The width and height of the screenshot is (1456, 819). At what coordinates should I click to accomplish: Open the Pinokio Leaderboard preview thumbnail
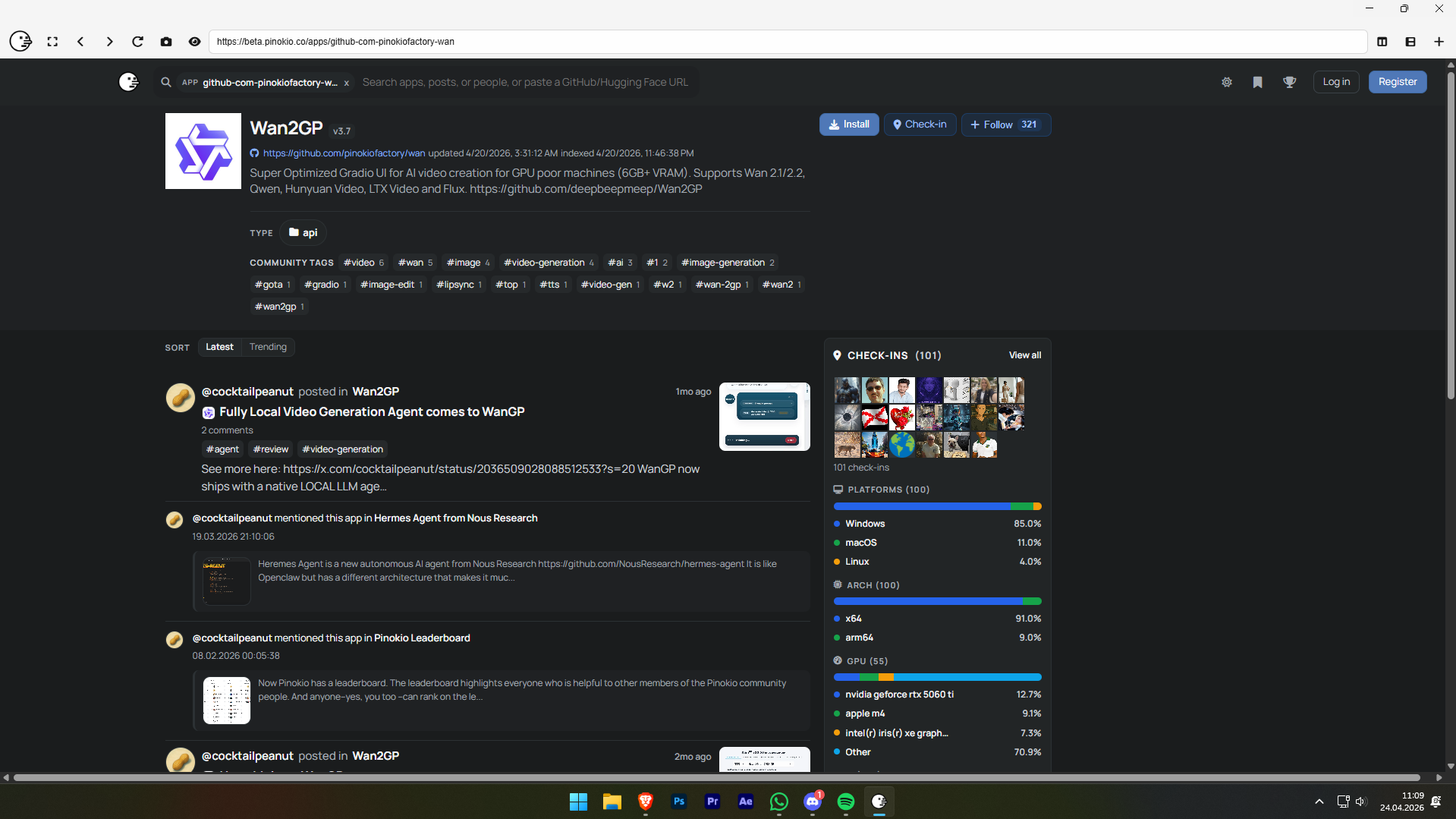[x=227, y=701]
